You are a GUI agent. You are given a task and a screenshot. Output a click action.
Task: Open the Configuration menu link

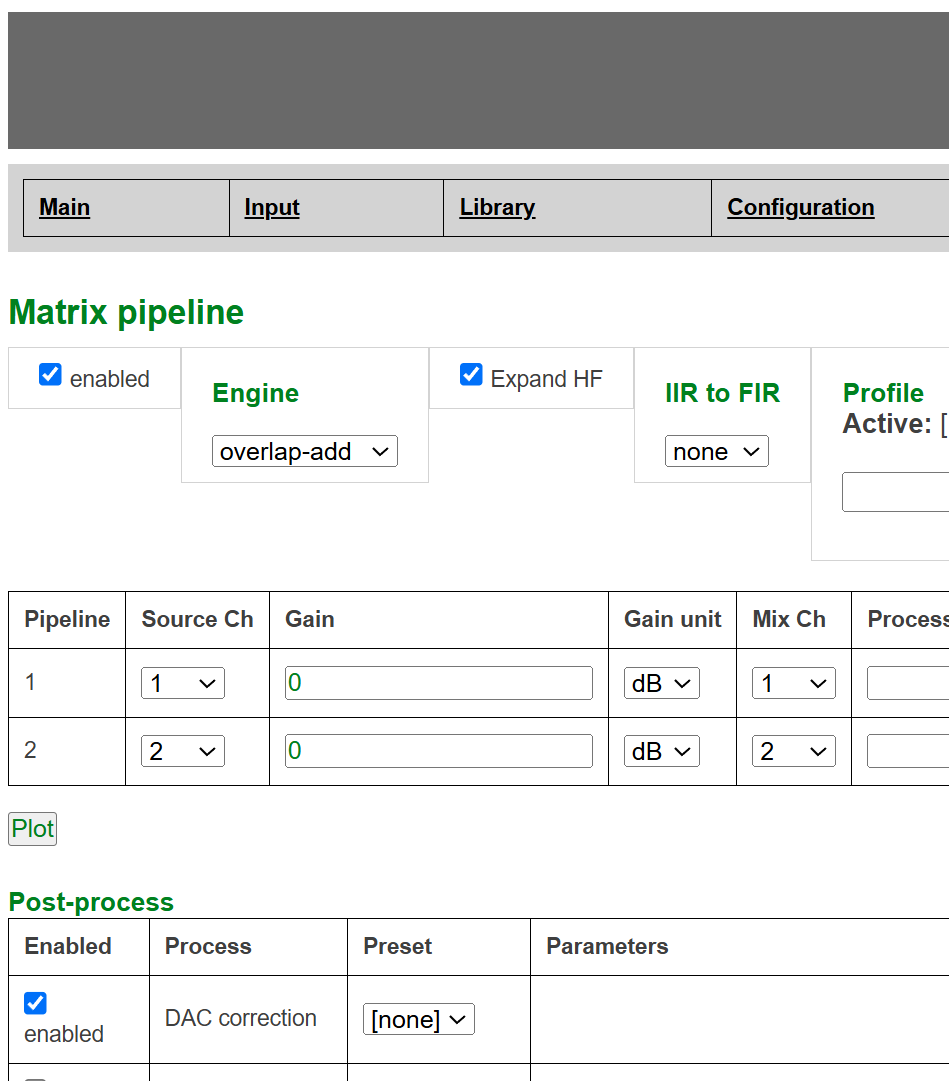[x=800, y=207]
